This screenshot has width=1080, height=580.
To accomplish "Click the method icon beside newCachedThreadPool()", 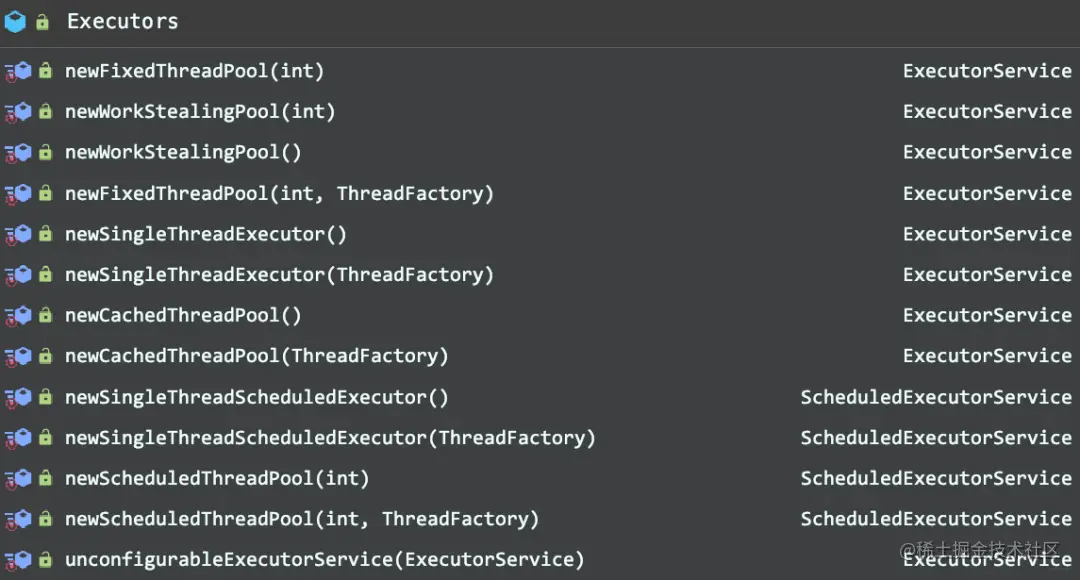I will click(x=19, y=315).
